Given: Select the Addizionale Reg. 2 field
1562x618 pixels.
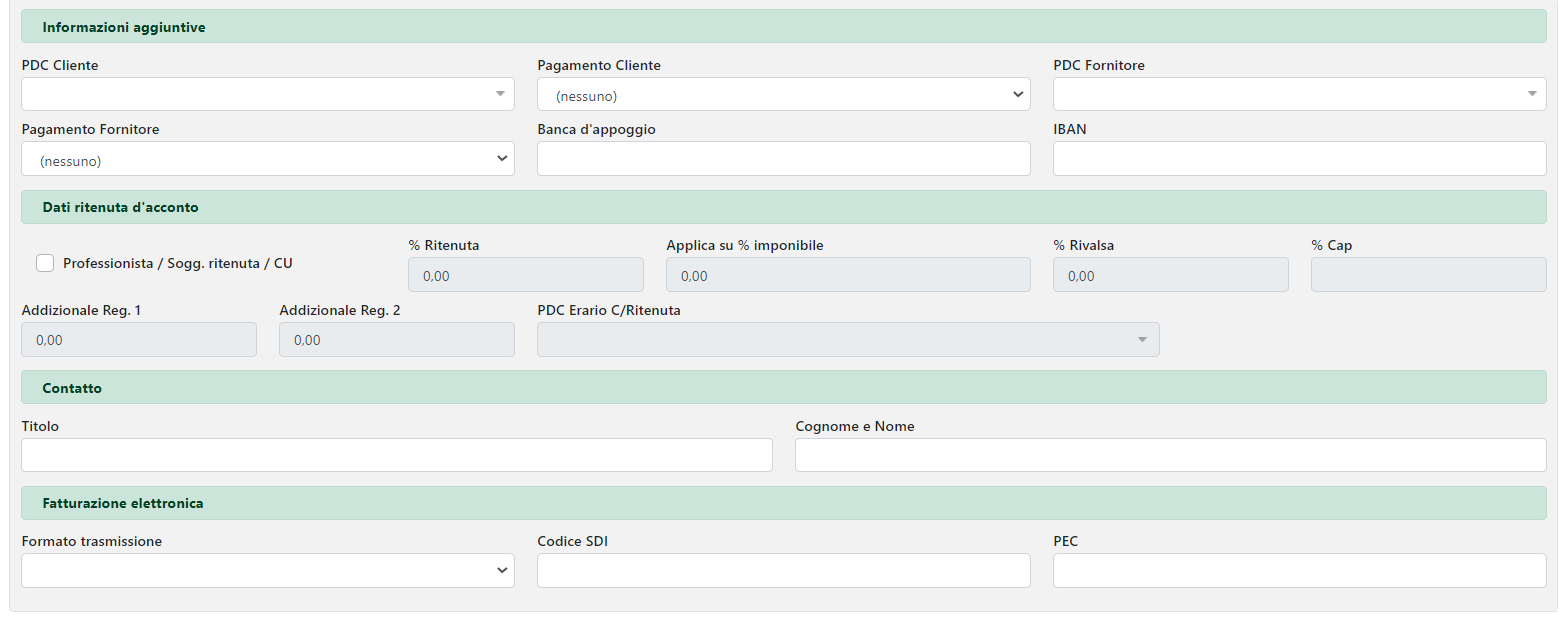Looking at the screenshot, I should pos(396,340).
